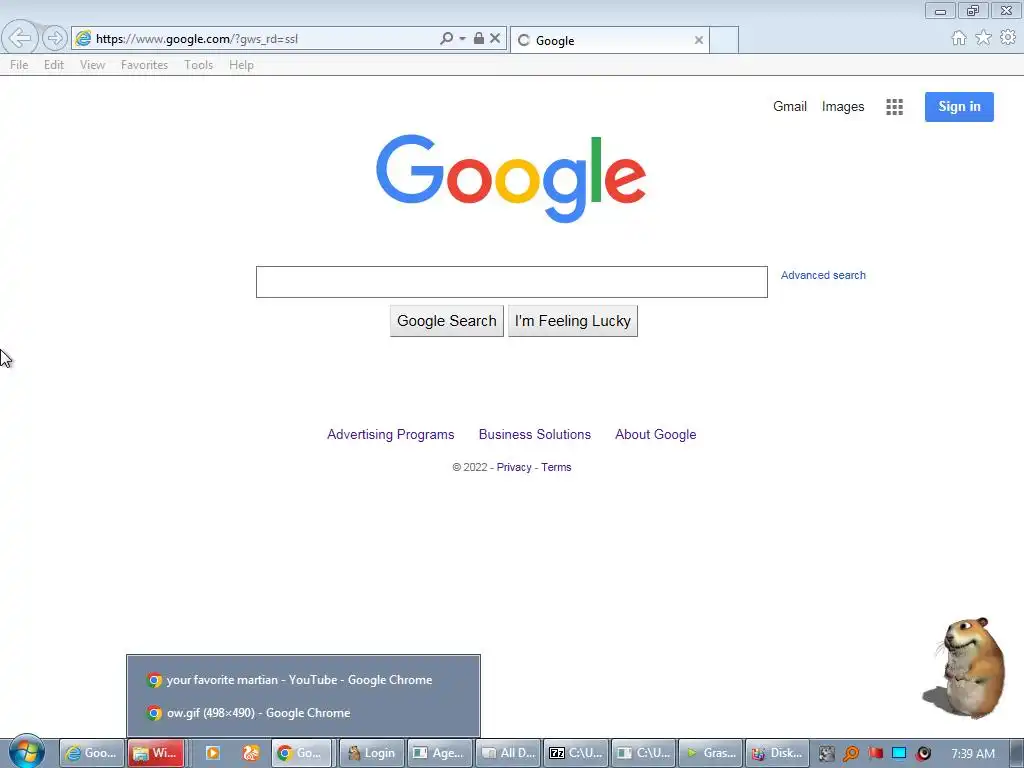Screen dimensions: 1024x768
Task: Click the 'All D...' taskbar button
Action: [508, 753]
